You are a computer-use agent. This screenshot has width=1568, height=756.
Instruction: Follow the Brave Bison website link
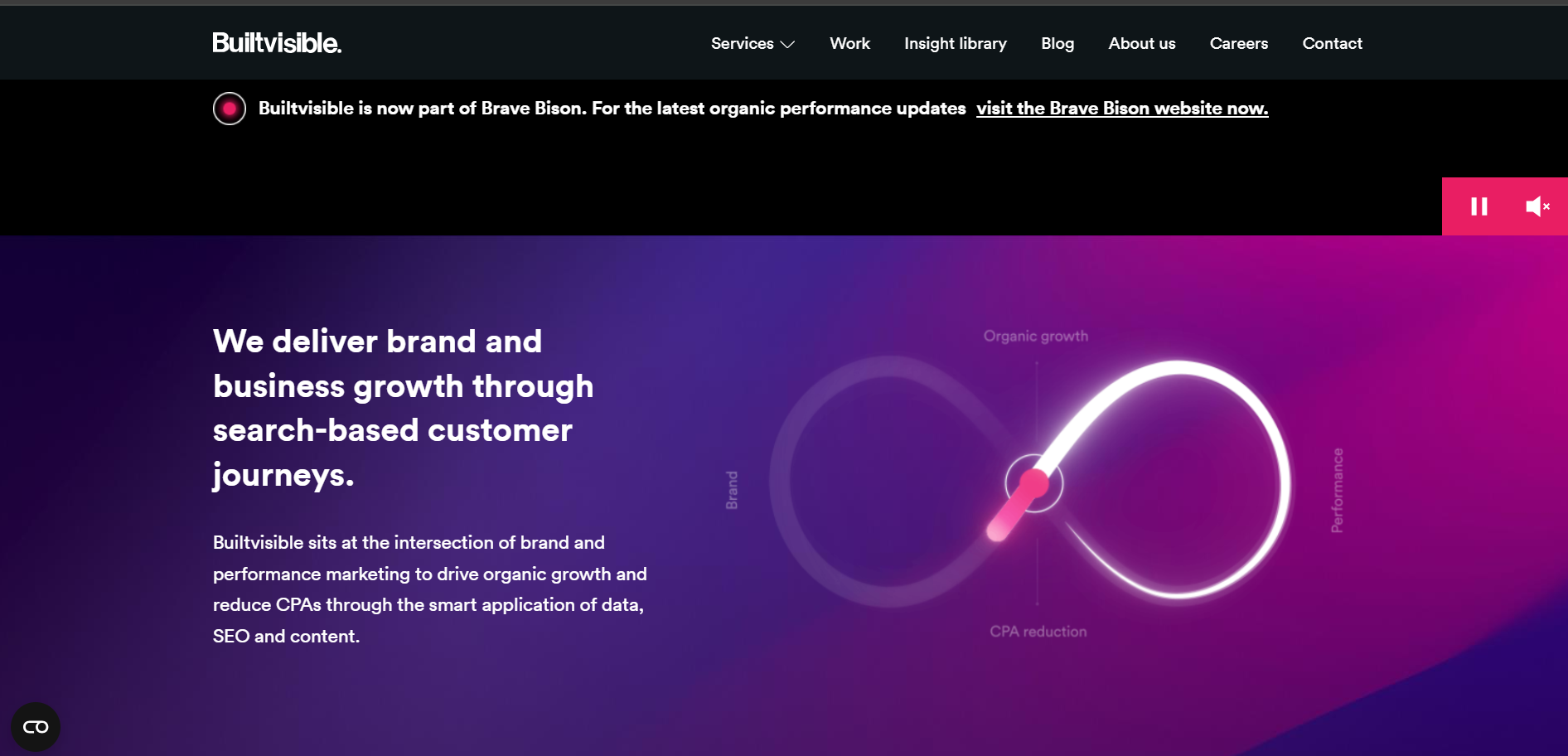[x=1122, y=109]
